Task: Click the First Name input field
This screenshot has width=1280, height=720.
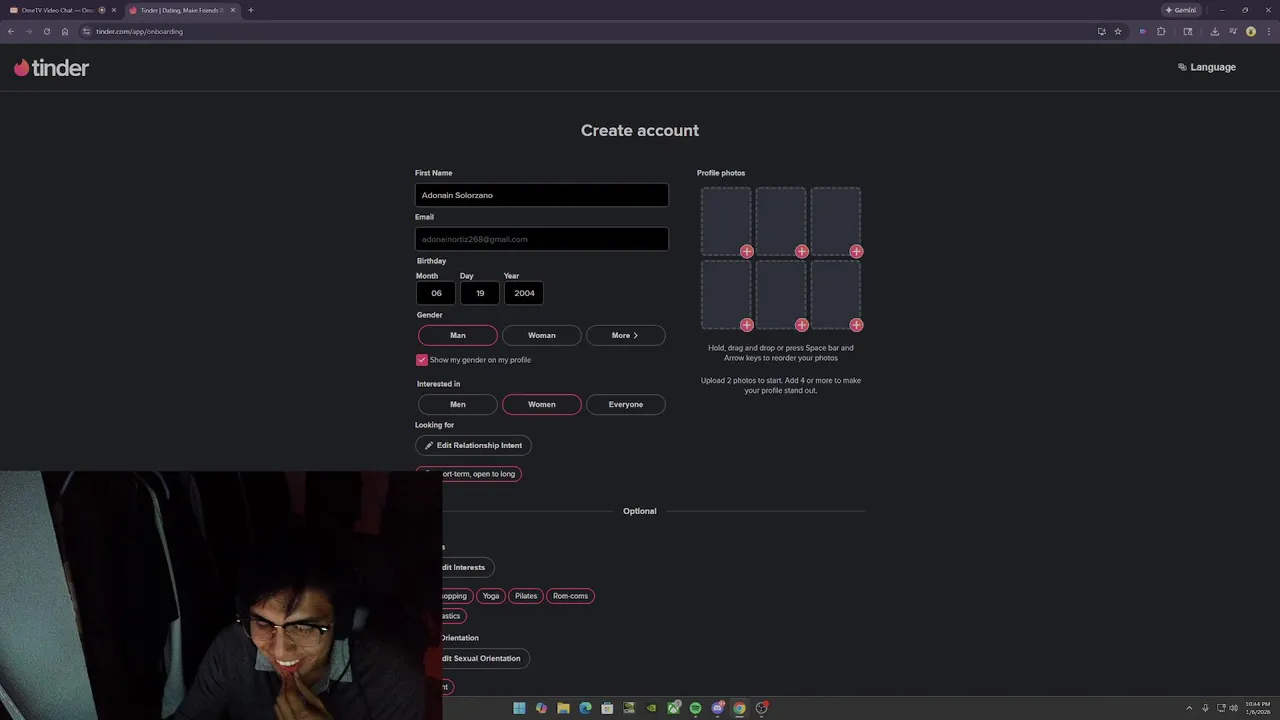Action: (542, 195)
